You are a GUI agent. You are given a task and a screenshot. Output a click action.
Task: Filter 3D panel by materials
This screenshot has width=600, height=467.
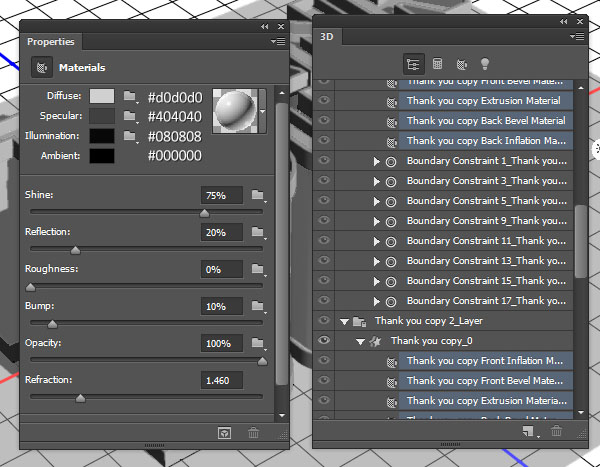pos(461,64)
